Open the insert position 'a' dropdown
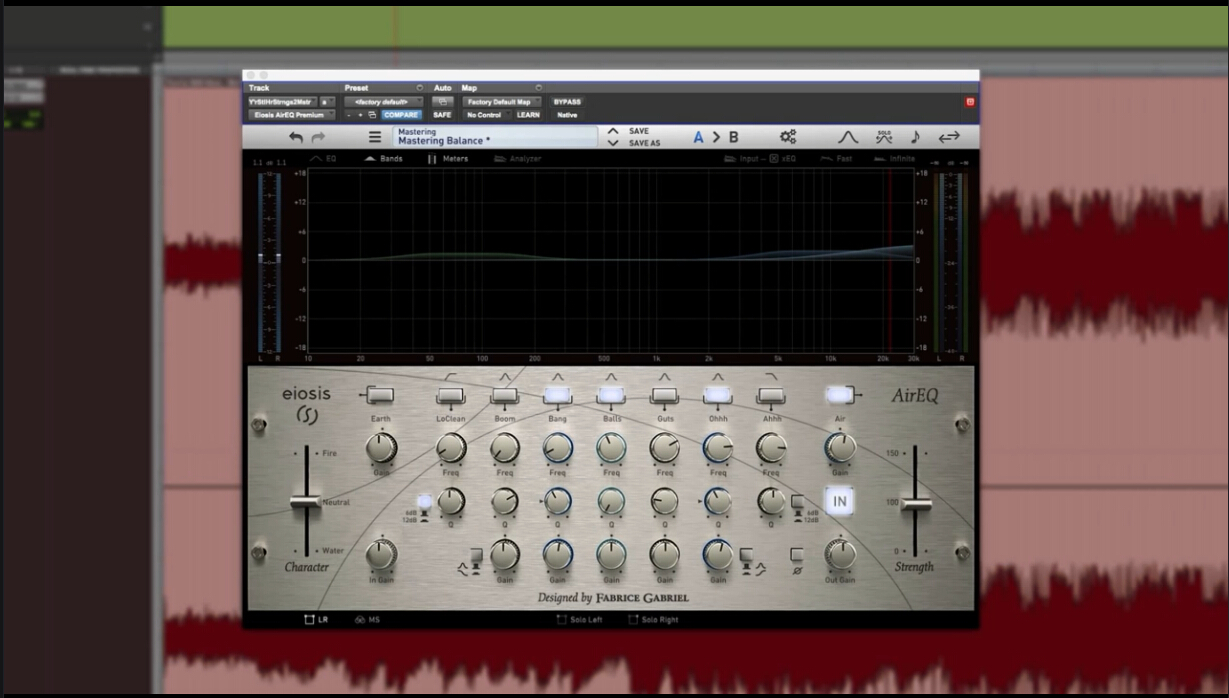1229x698 pixels. (x=328, y=102)
